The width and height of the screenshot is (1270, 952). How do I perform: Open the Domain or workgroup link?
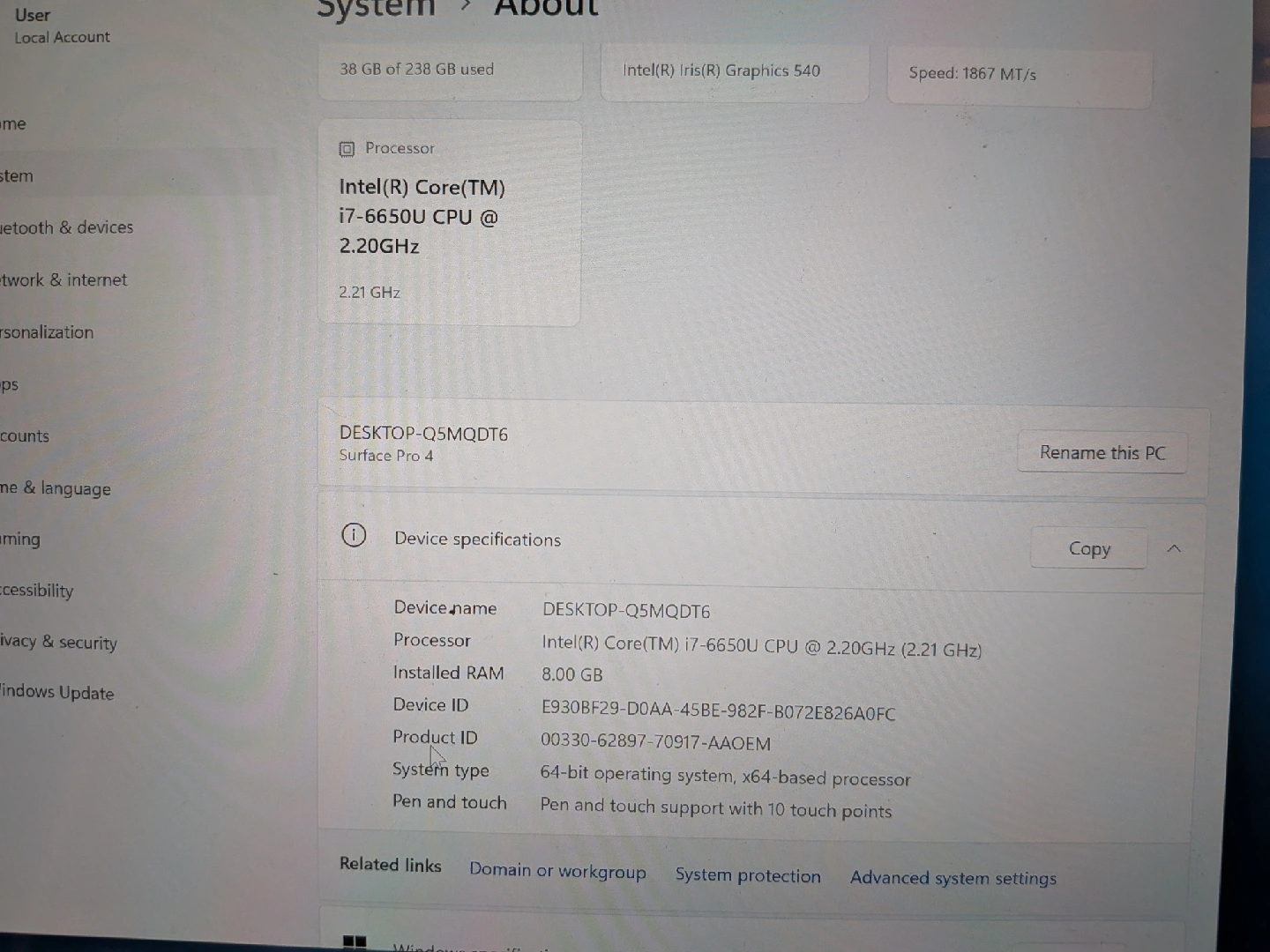click(557, 871)
